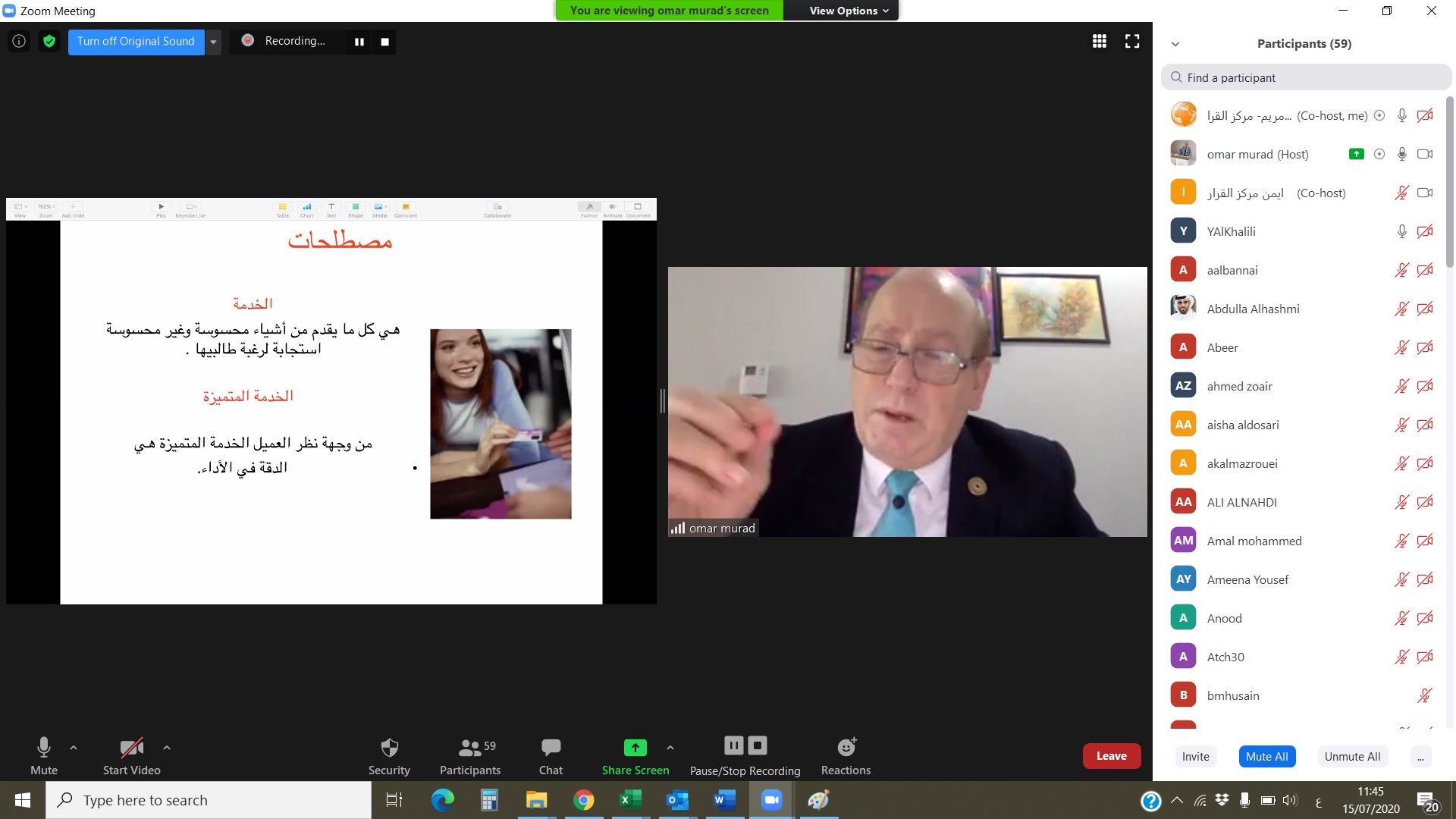Open meeting information icon
The width and height of the screenshot is (1456, 819).
(x=19, y=41)
